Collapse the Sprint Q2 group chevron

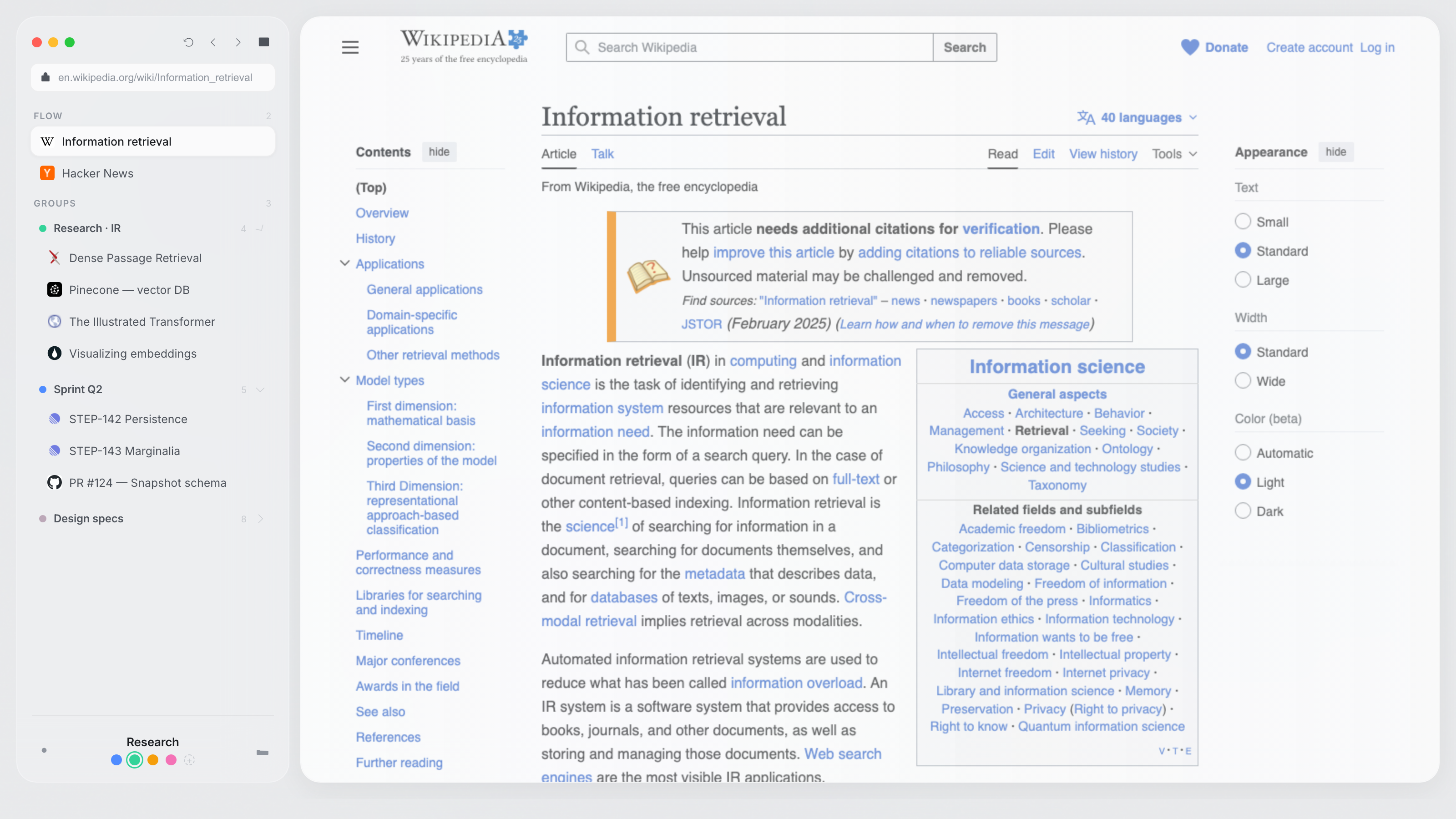point(260,389)
